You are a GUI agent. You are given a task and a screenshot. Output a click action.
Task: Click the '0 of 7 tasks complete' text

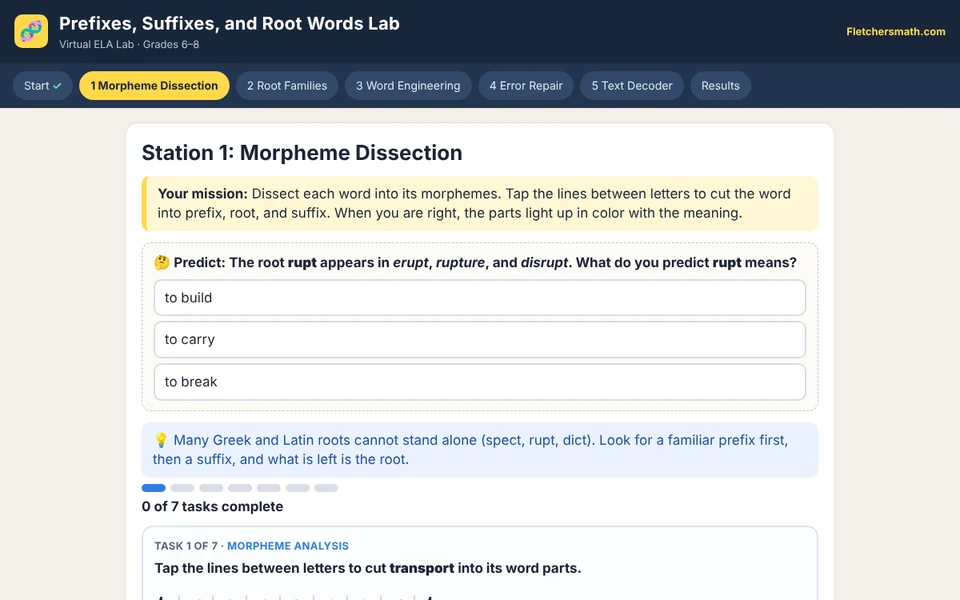212,506
